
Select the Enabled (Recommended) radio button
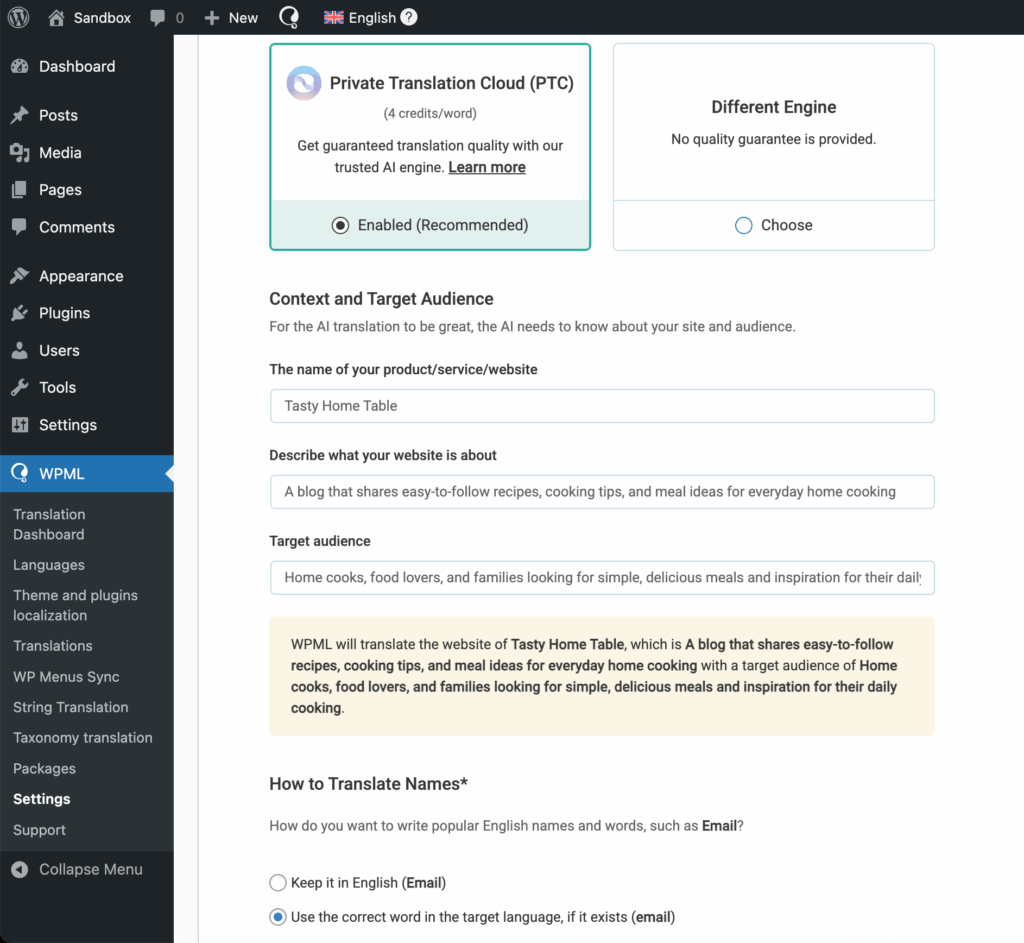340,225
